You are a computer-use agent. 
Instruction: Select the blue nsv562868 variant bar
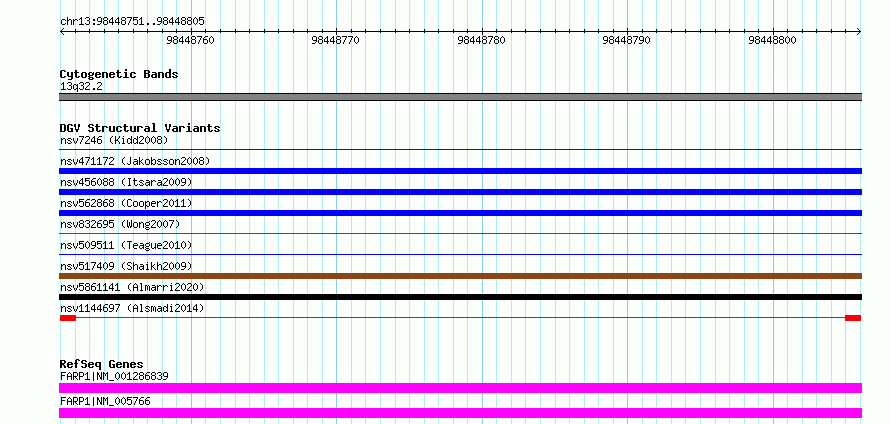pyautogui.click(x=460, y=213)
